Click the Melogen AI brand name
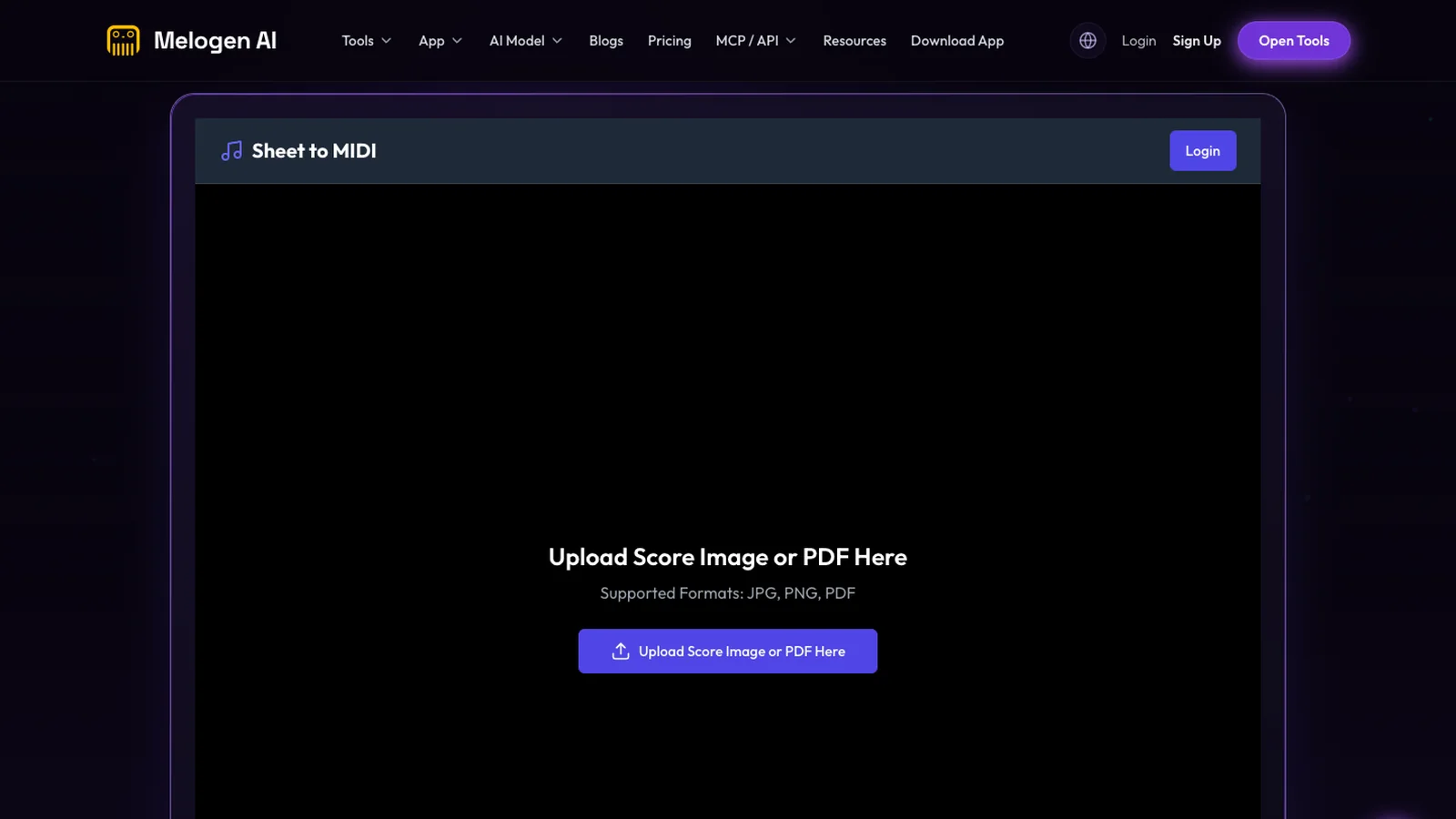1456x819 pixels. point(215,41)
